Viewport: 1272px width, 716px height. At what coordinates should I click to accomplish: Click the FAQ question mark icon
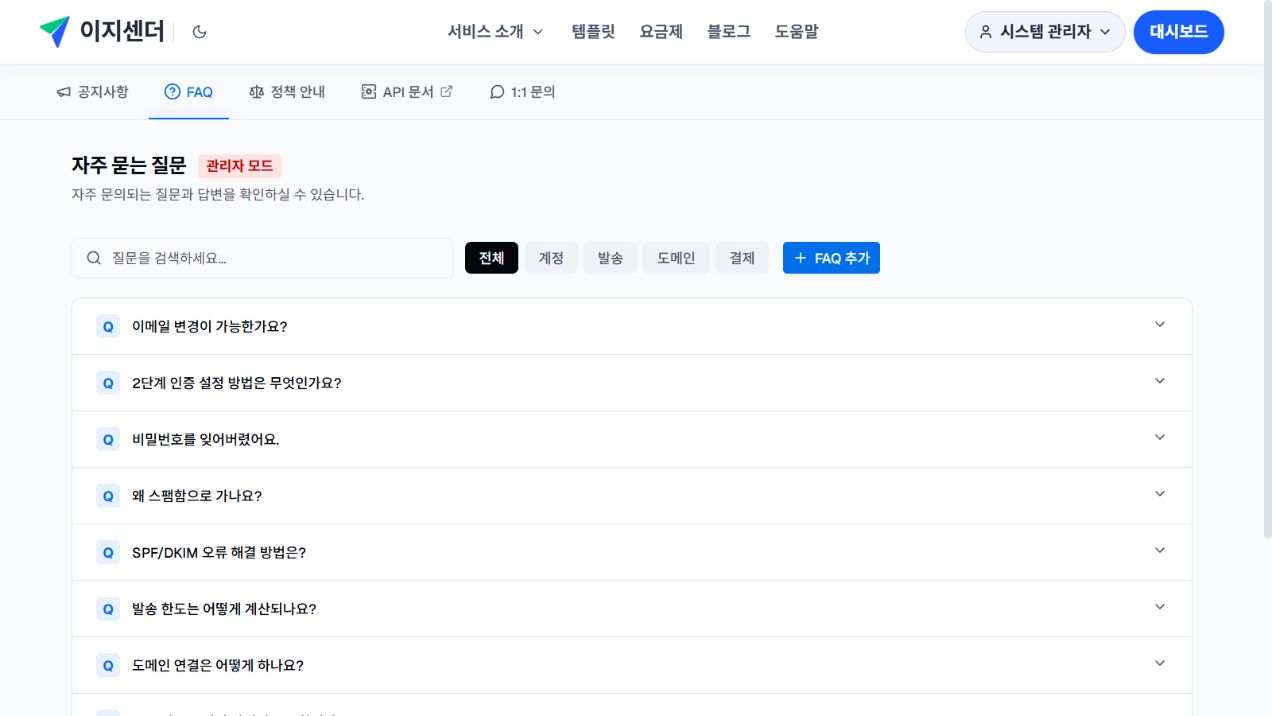pyautogui.click(x=172, y=92)
